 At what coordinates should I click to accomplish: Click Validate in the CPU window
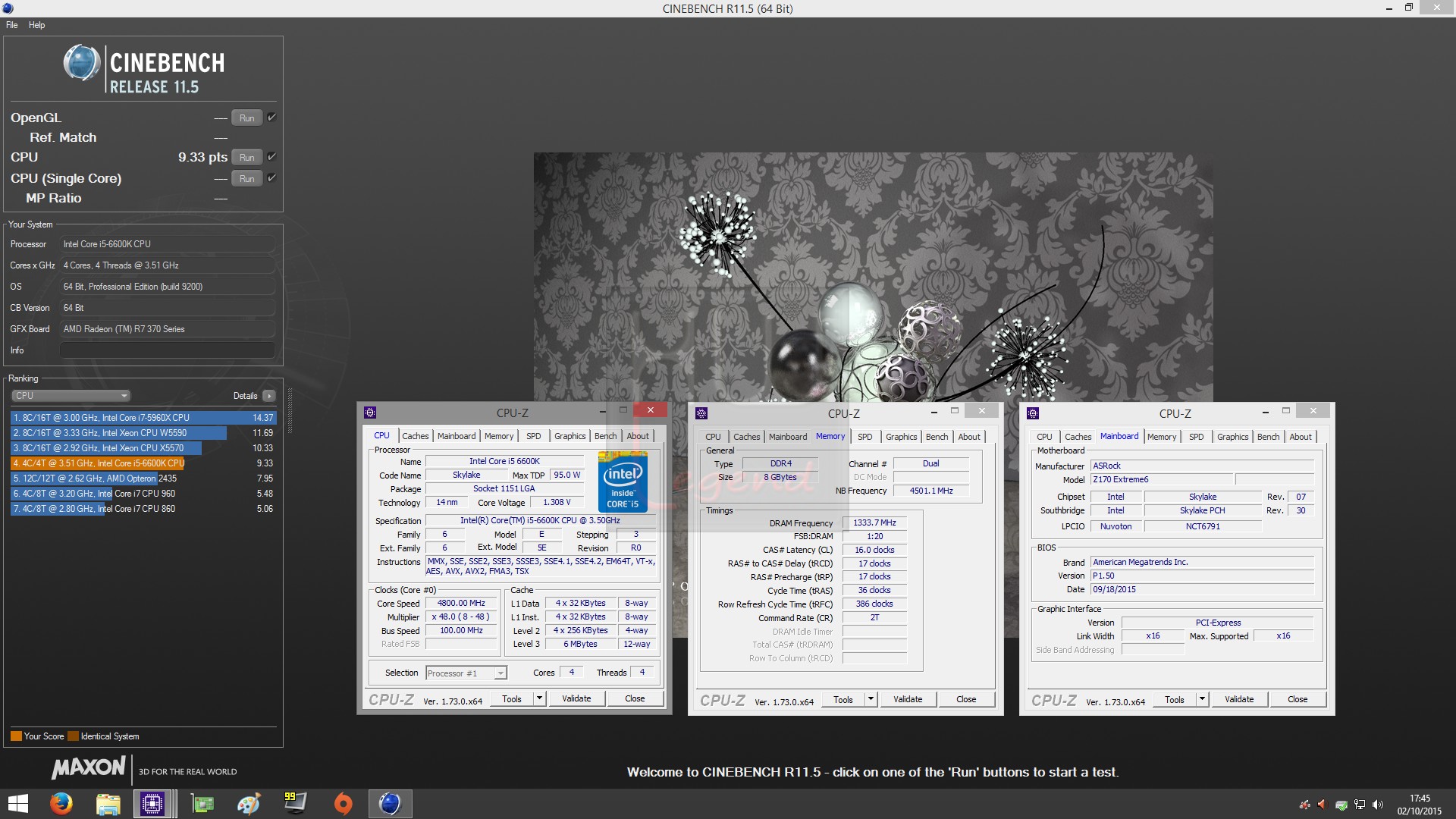point(576,698)
